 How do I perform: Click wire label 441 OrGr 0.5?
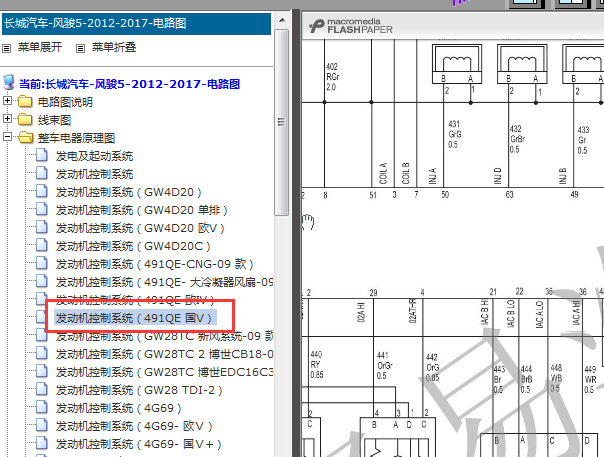(384, 365)
